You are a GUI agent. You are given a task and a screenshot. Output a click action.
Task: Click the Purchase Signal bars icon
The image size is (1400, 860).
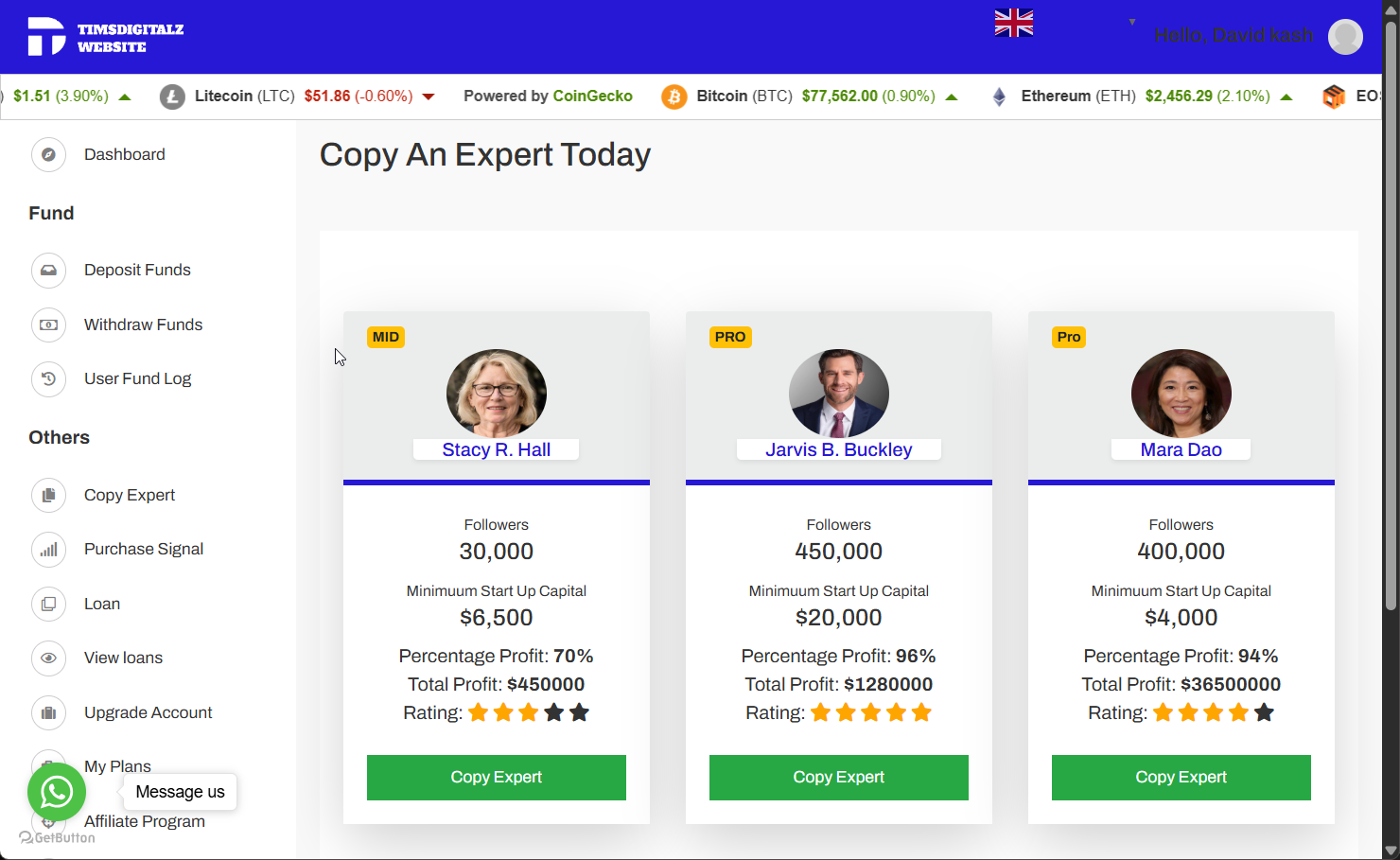[48, 550]
